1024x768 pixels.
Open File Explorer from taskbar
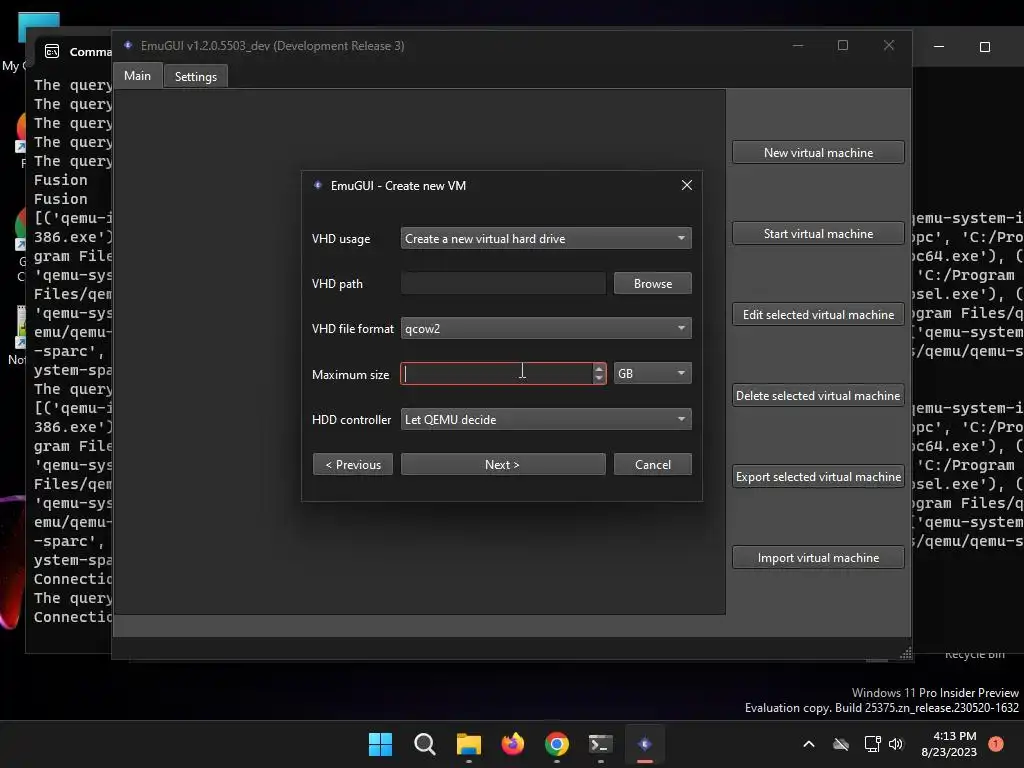point(468,744)
